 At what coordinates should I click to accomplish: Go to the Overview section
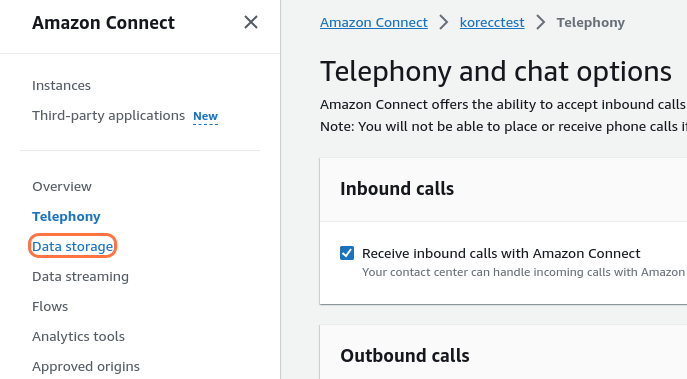click(62, 187)
